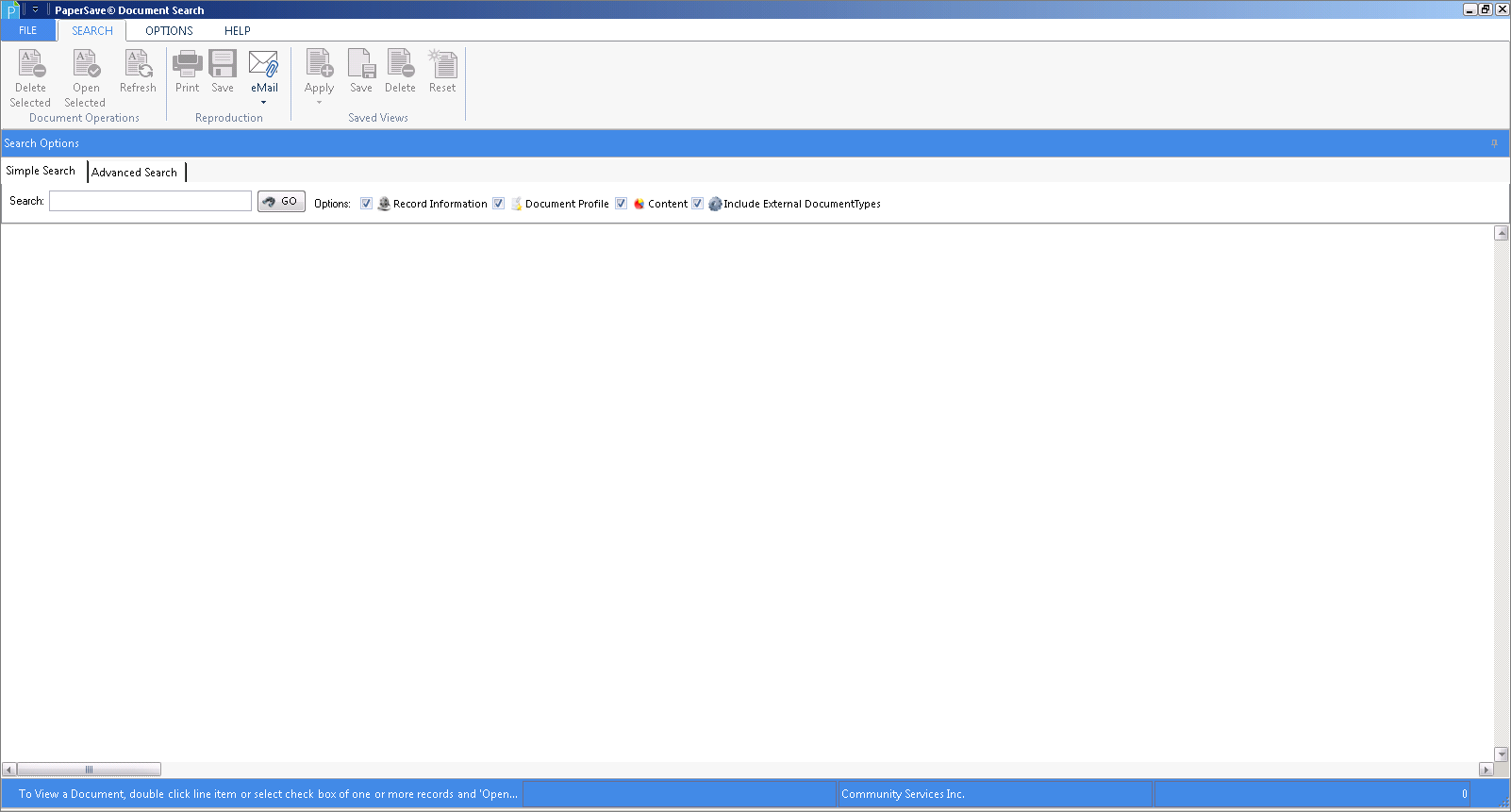
Task: Minimize the PaperSave window
Action: (1470, 9)
